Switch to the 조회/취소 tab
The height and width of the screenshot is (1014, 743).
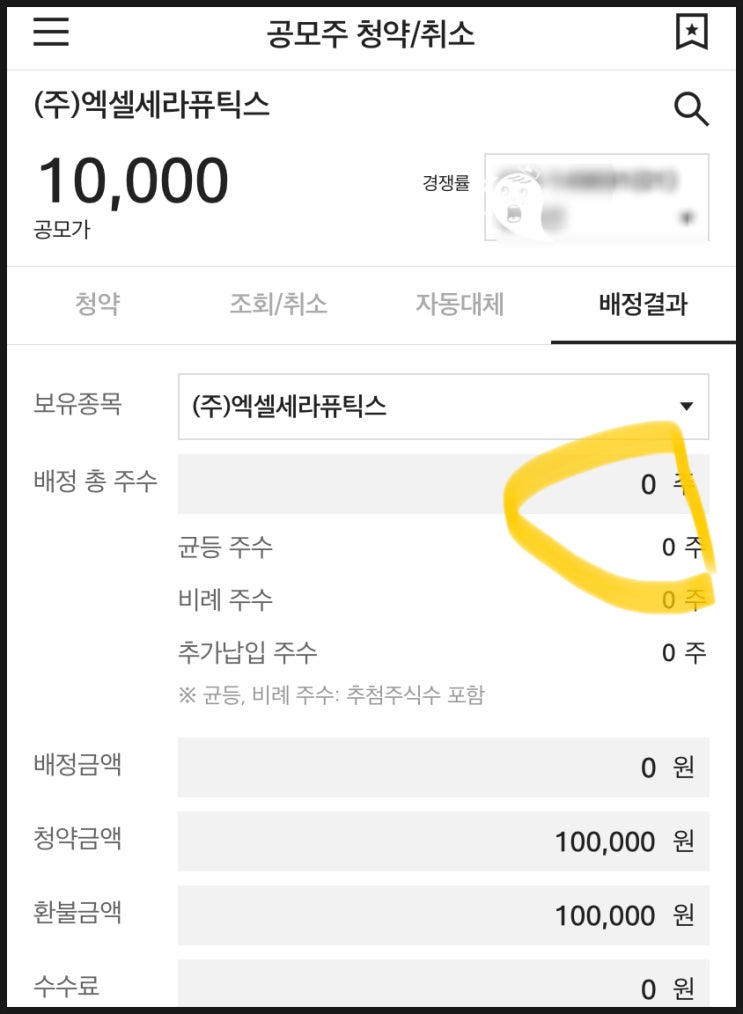279,304
